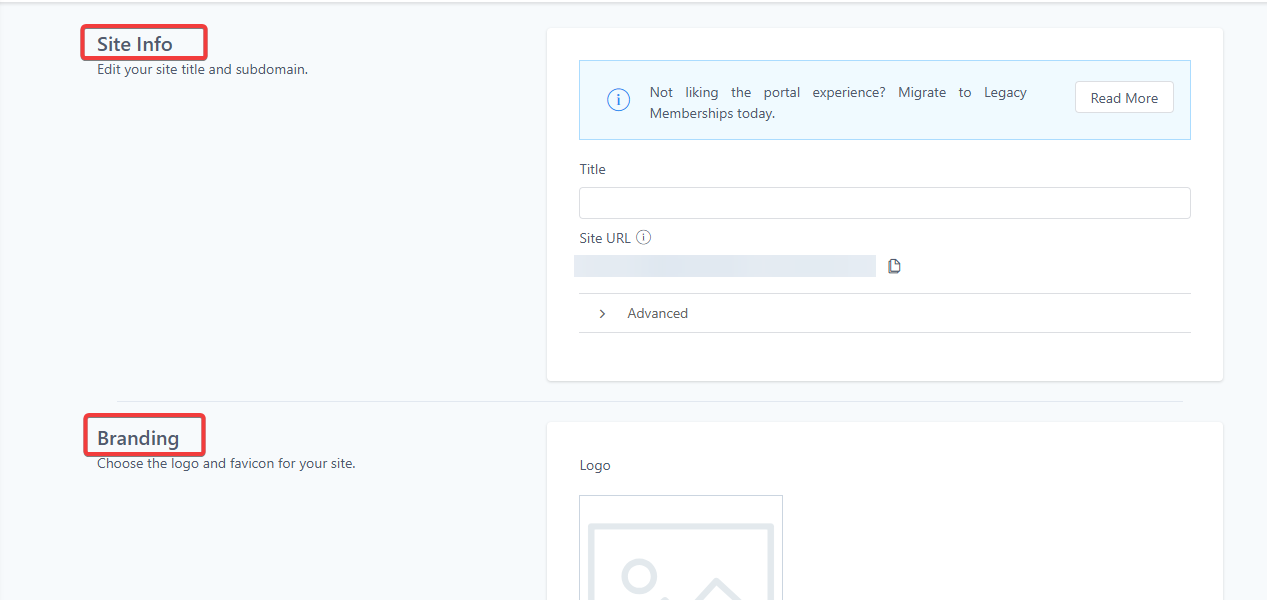Click the Site URL label text
1267x600 pixels.
tap(605, 238)
